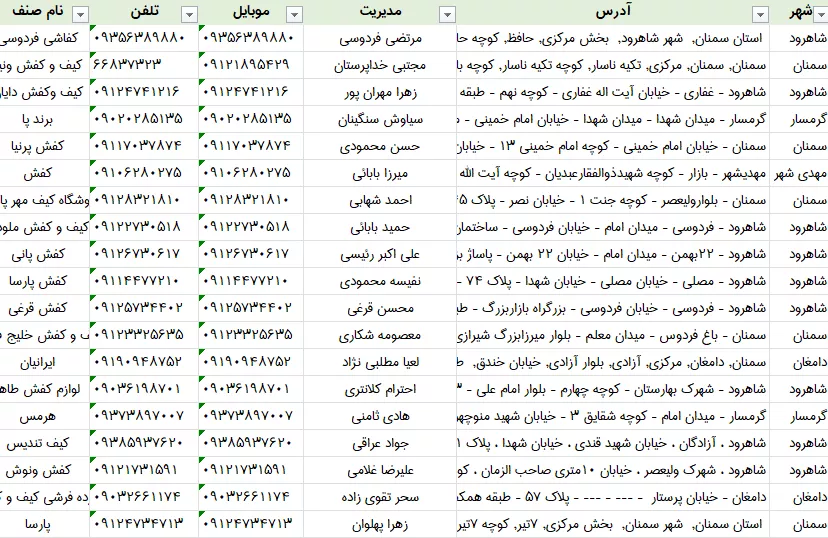The image size is (828, 538).
Task: Open the شهر column filter dropdown
Action: pyautogui.click(x=822, y=15)
